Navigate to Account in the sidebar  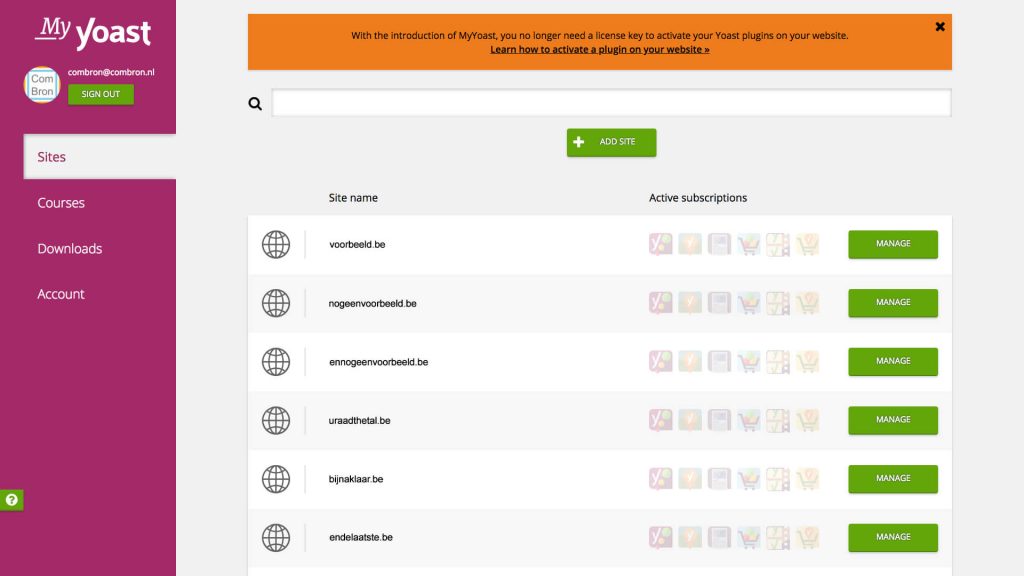click(61, 295)
